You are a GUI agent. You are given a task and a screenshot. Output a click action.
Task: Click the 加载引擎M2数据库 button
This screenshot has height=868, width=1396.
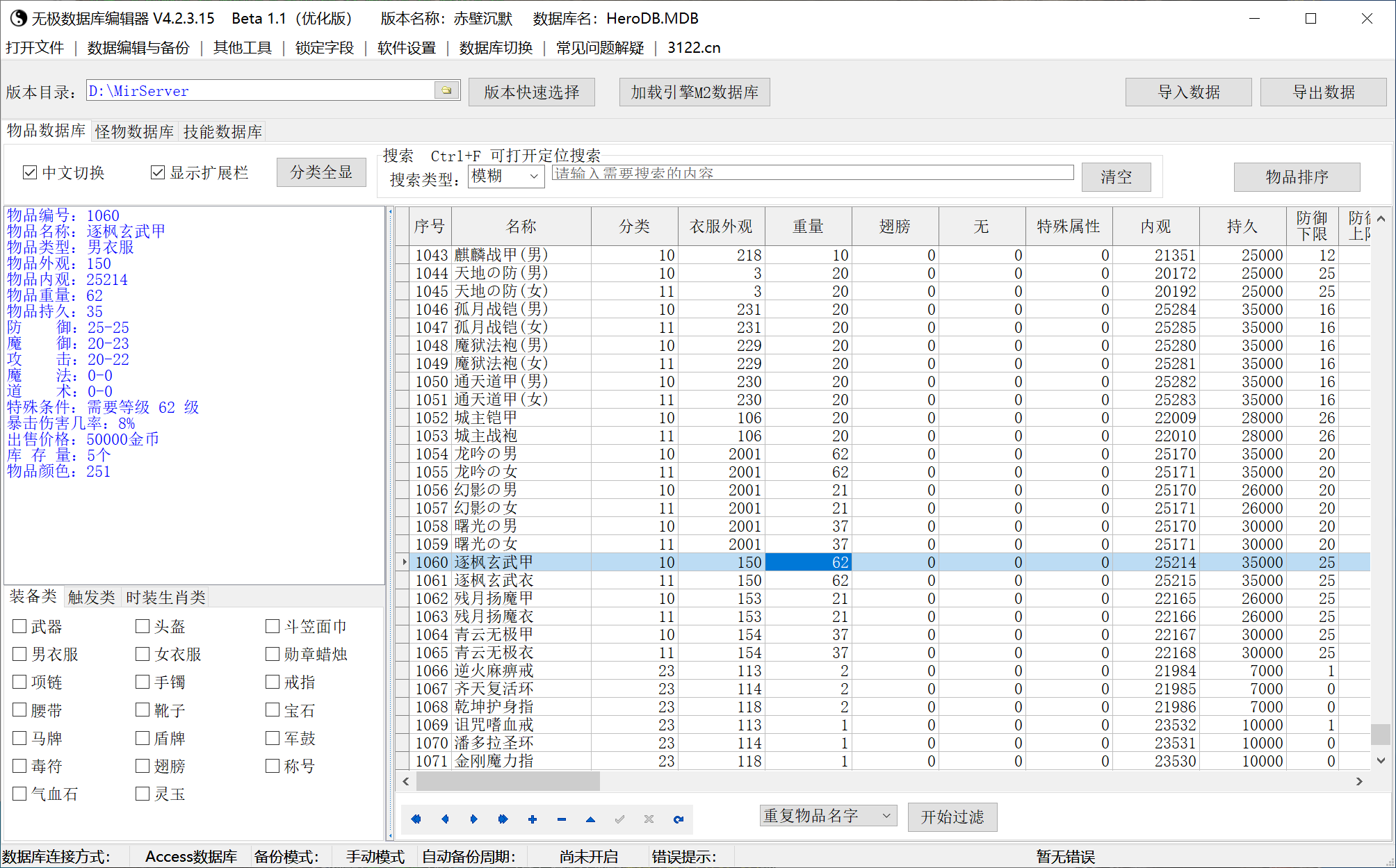point(695,92)
